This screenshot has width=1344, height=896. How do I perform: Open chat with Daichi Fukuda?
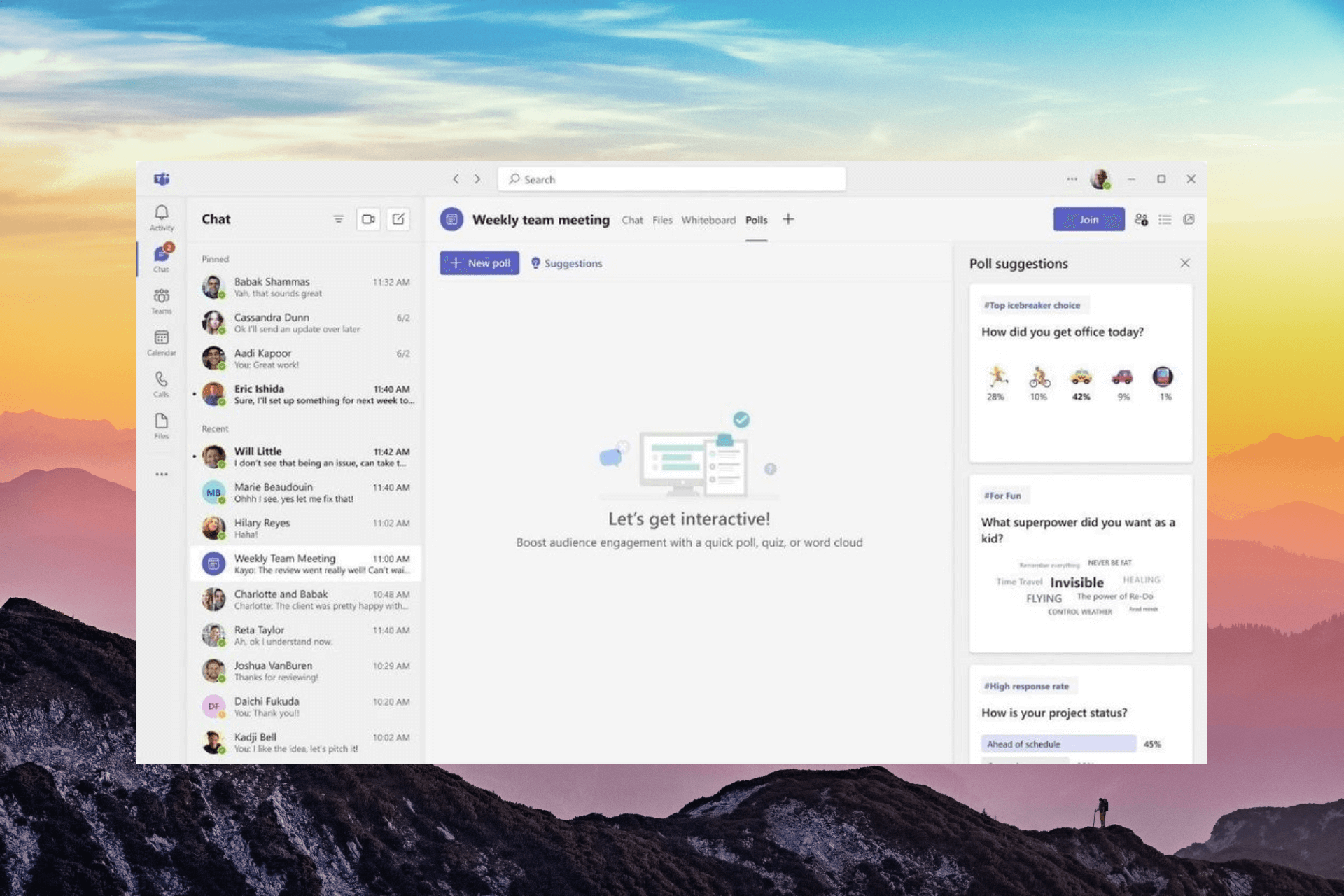click(x=306, y=706)
